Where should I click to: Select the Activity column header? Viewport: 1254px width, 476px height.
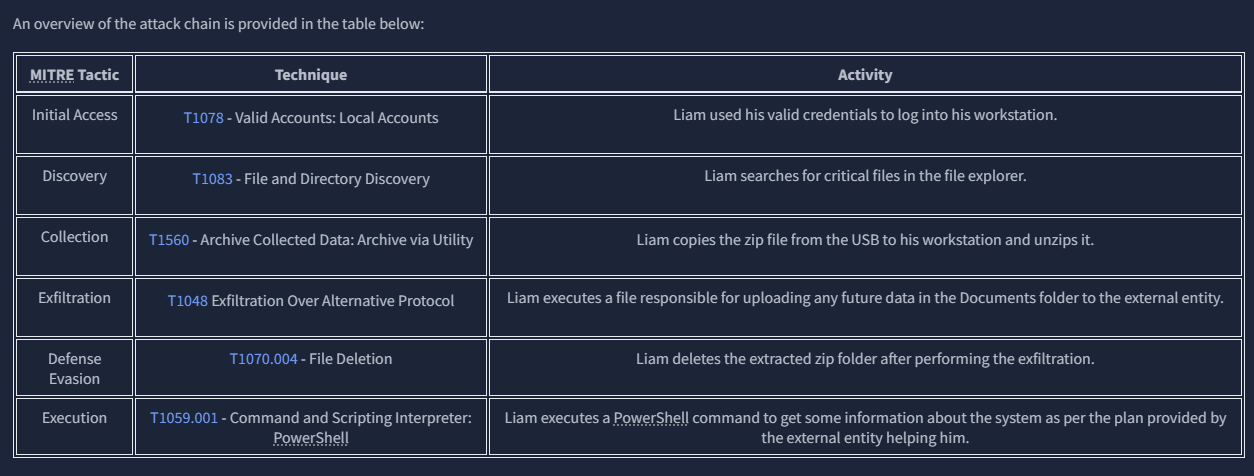click(x=865, y=75)
